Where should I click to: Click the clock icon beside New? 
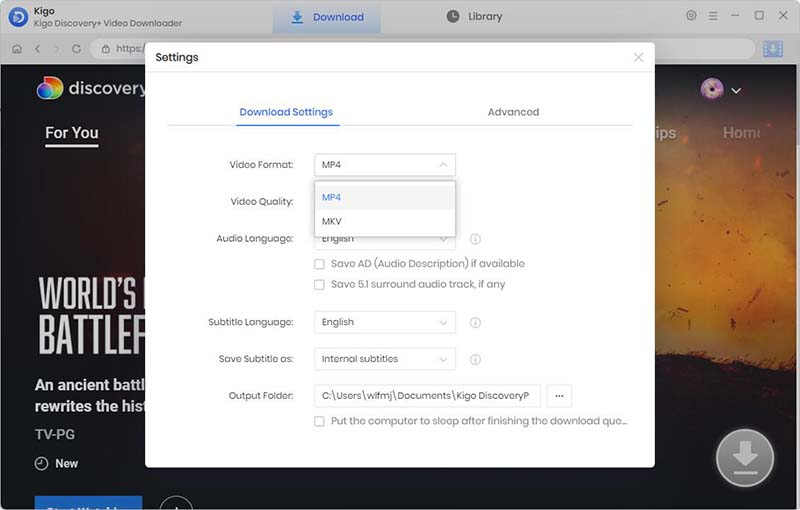41,464
